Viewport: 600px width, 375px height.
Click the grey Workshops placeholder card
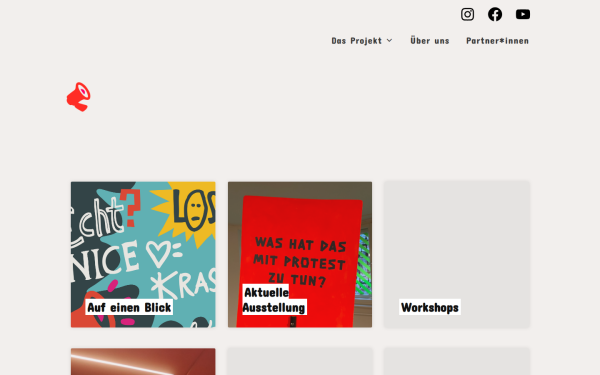coord(457,254)
